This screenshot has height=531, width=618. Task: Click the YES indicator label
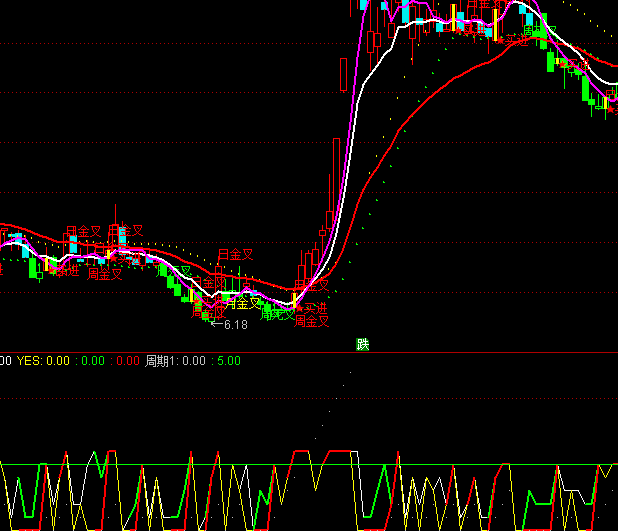pos(29,361)
